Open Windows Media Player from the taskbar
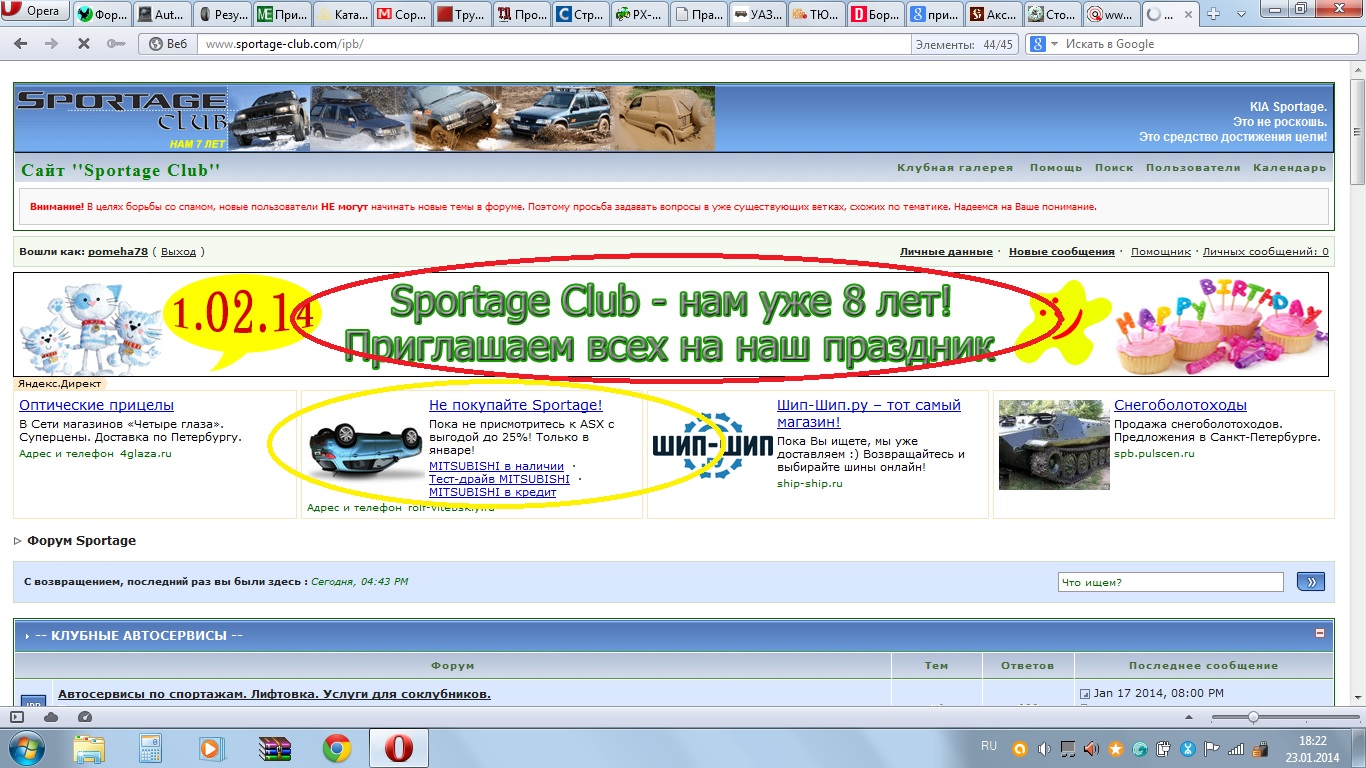The image size is (1366, 768). click(211, 749)
